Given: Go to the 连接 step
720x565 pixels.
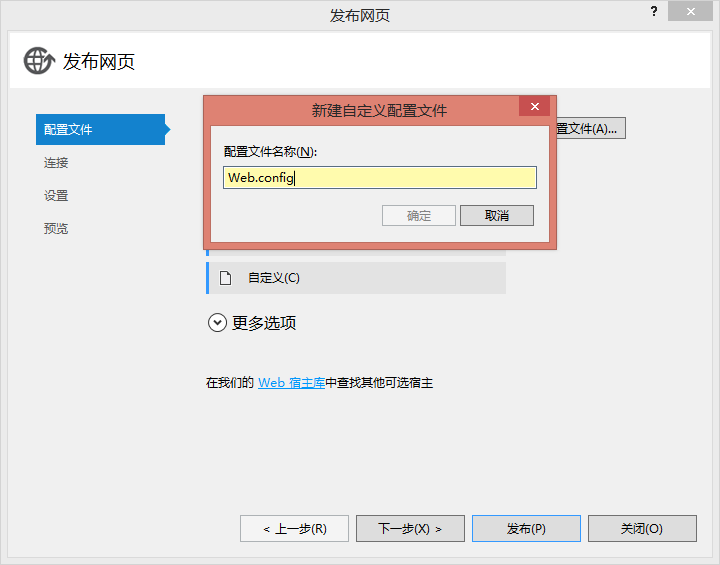Looking at the screenshot, I should [x=56, y=163].
